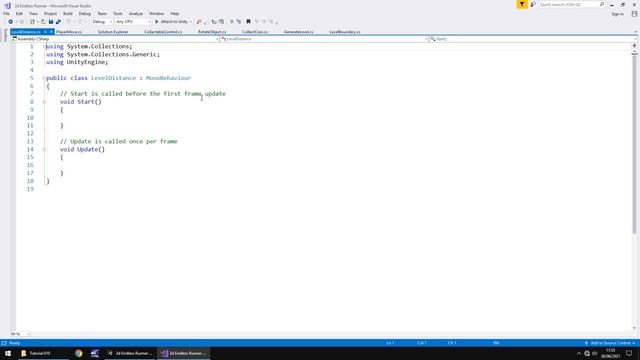Switch to the CollectableControl.cs tab
The height and width of the screenshot is (360, 640).
coord(163,32)
